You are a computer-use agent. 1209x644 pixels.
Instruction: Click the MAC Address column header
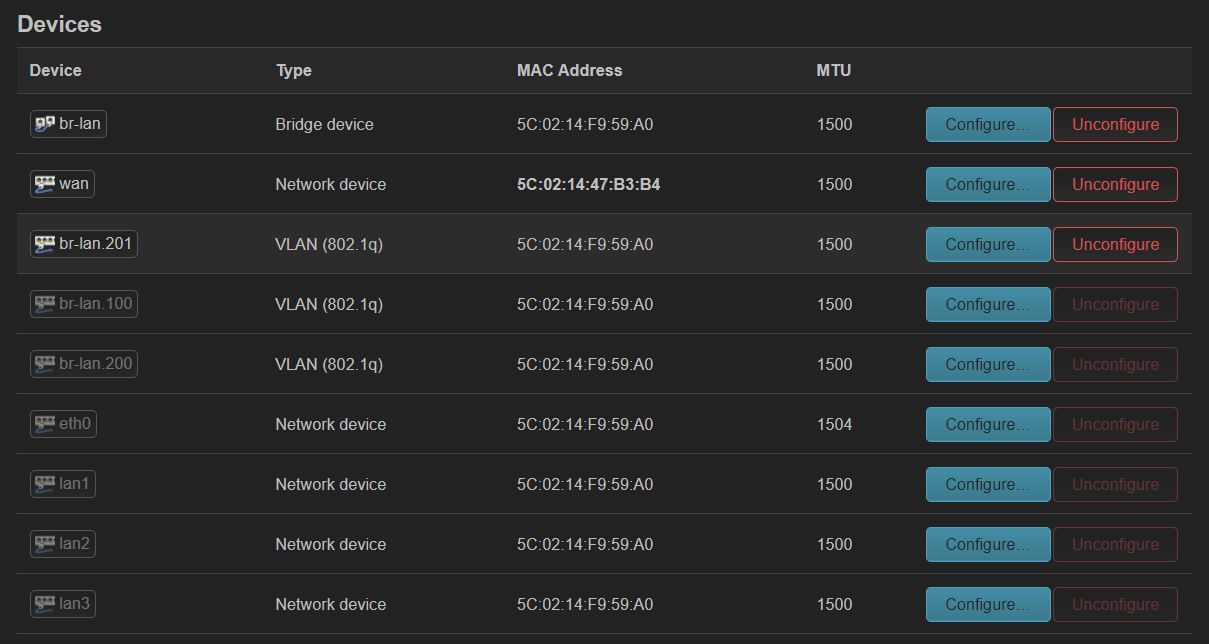click(x=569, y=71)
